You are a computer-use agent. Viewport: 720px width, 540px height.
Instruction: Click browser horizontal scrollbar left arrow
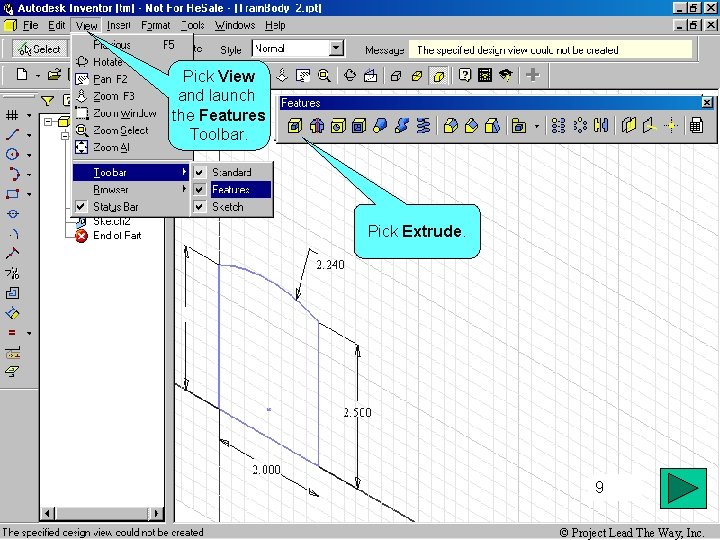(x=48, y=513)
